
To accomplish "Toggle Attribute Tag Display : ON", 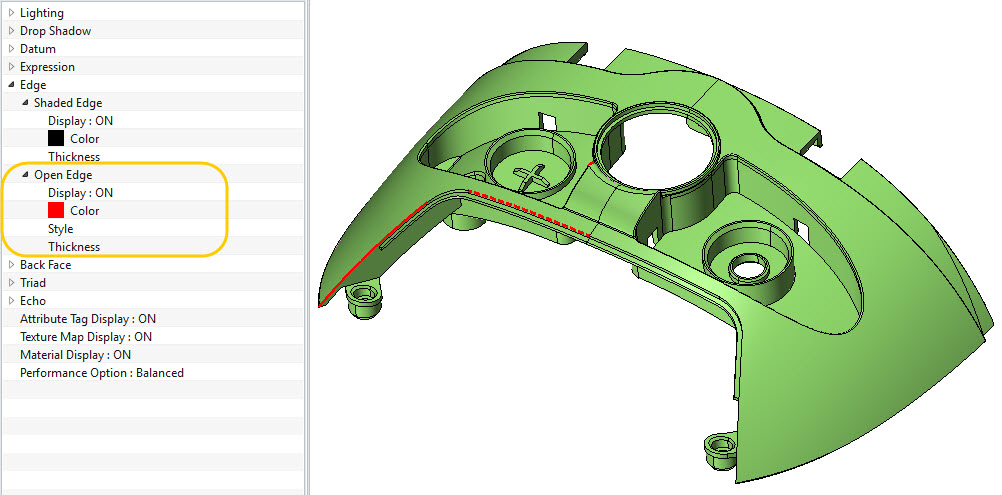I will coord(88,319).
